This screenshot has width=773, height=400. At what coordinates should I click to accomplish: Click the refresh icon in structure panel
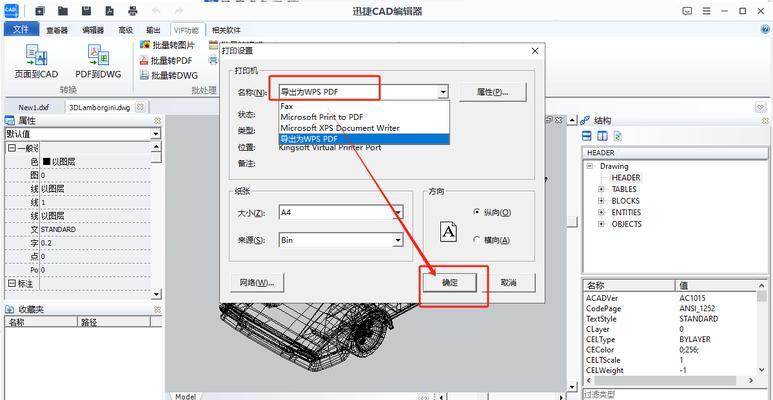pyautogui.click(x=618, y=136)
